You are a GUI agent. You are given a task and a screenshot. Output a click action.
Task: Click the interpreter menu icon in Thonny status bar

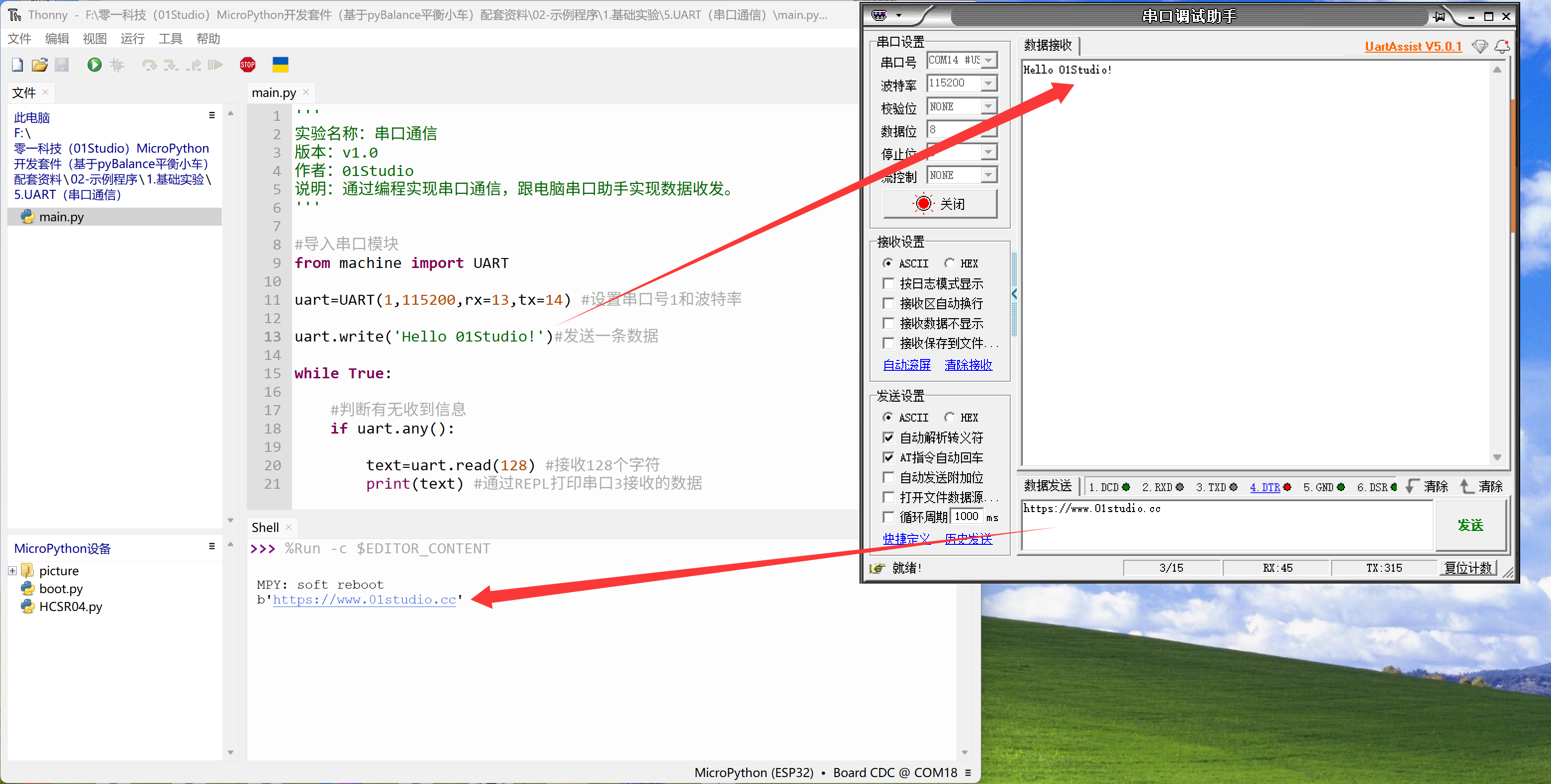click(968, 773)
